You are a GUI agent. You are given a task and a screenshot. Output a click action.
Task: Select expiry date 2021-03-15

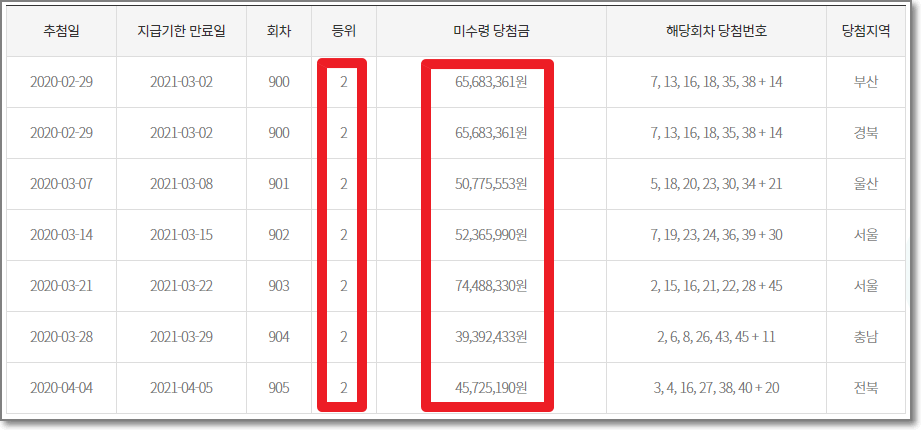click(x=181, y=235)
